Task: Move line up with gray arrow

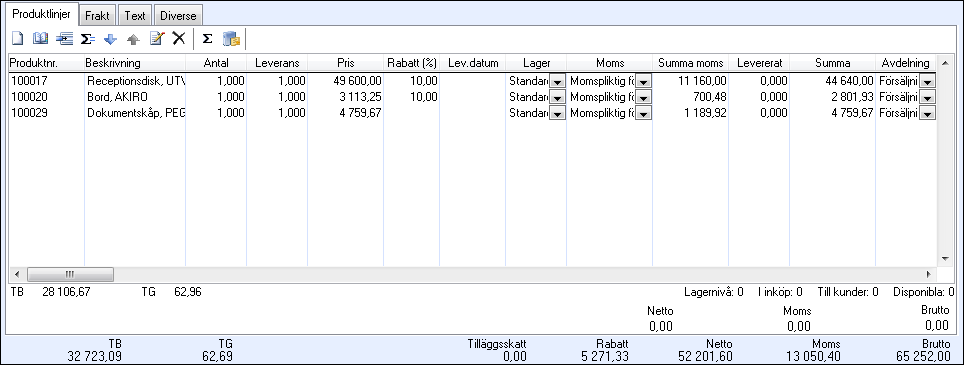Action: tap(133, 39)
